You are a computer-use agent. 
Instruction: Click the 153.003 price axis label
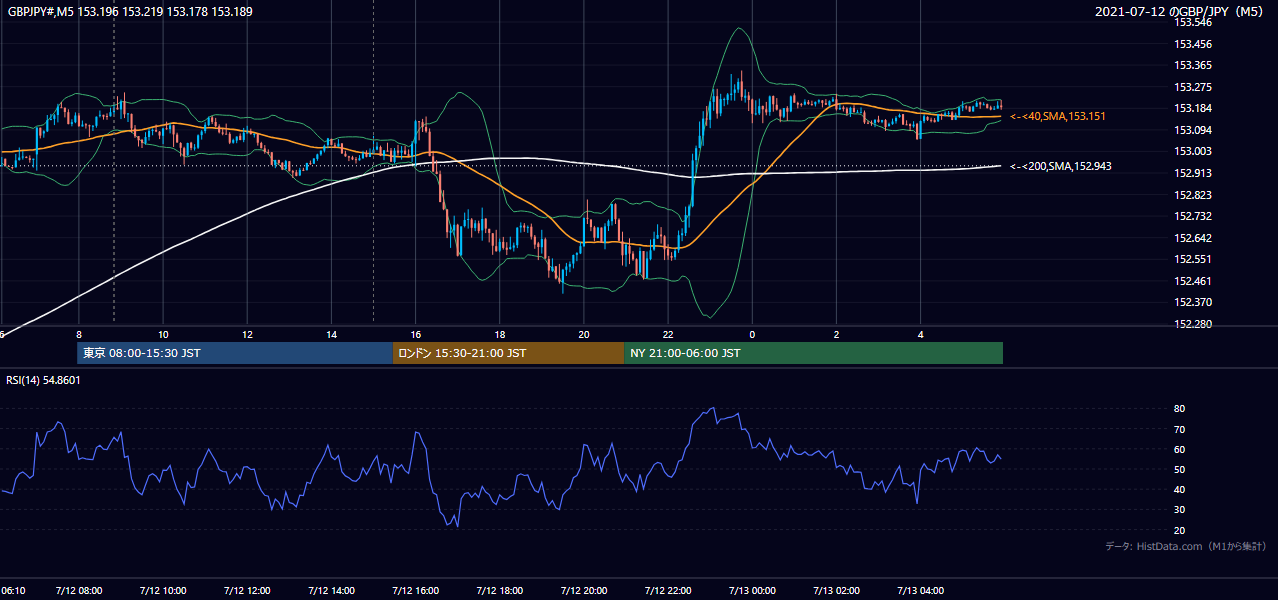1193,151
